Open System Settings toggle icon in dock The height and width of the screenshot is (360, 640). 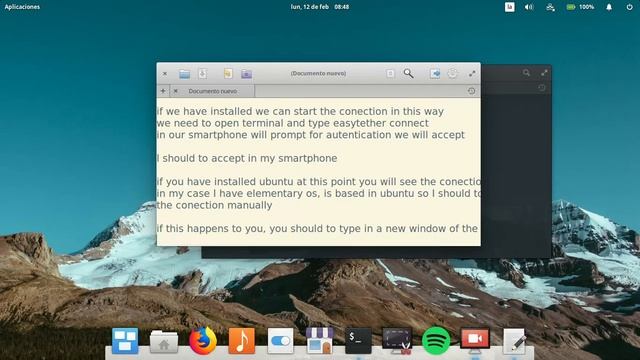coord(280,341)
